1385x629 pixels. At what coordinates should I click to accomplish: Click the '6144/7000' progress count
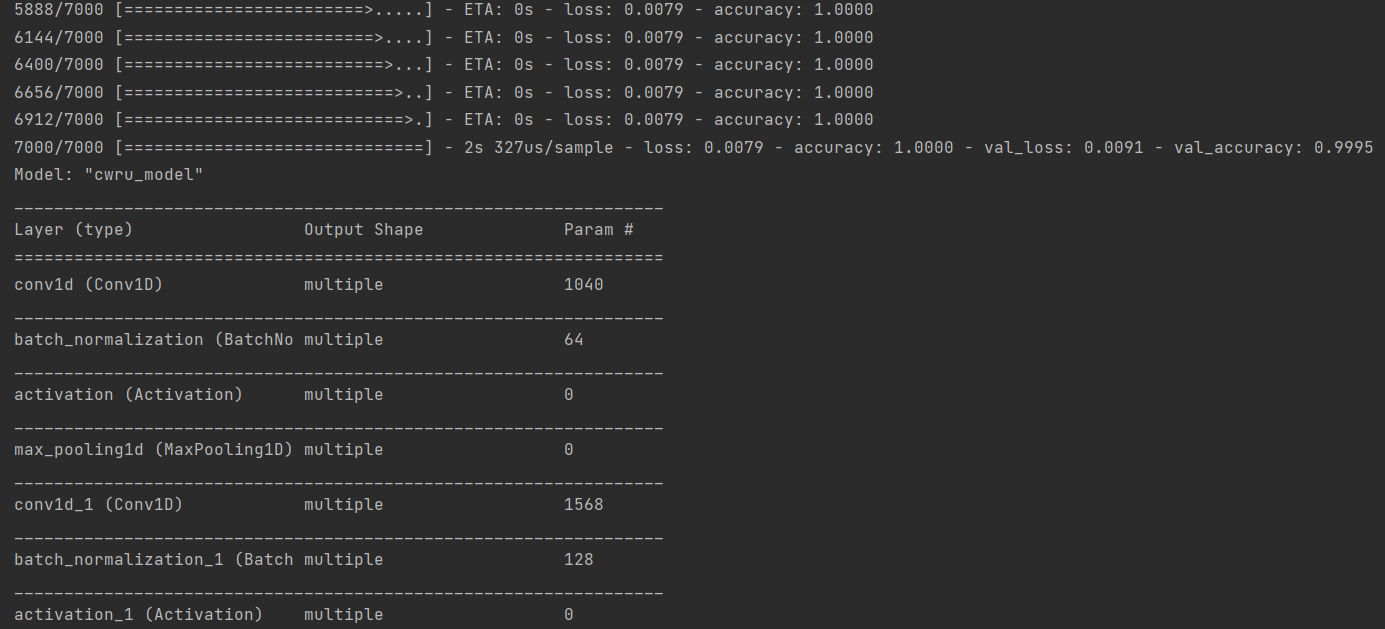tap(58, 37)
